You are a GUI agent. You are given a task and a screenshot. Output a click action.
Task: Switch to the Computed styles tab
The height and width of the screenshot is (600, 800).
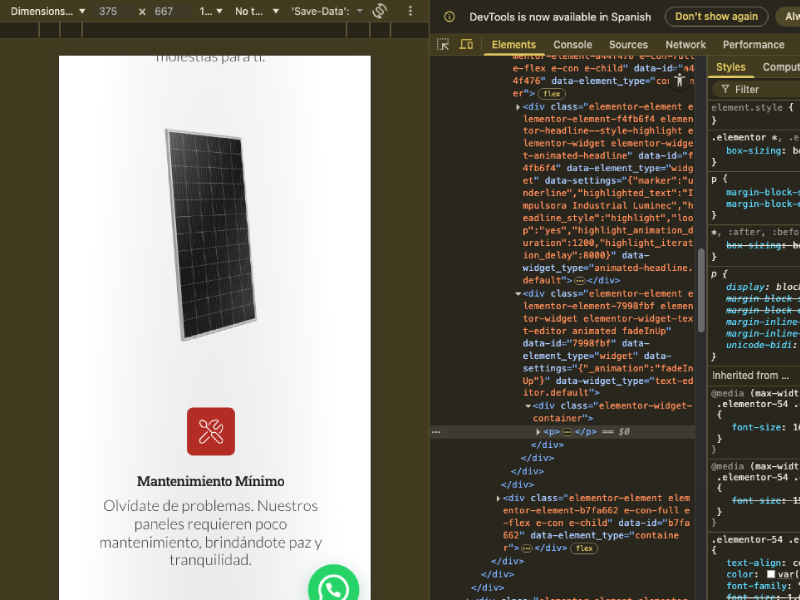point(781,67)
